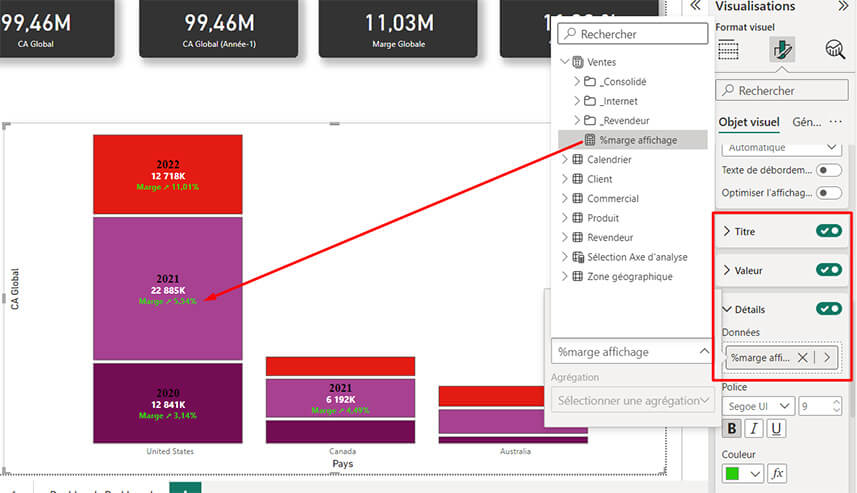This screenshot has height=493, width=857.
Task: Toggle underline font style
Action: pyautogui.click(x=776, y=429)
